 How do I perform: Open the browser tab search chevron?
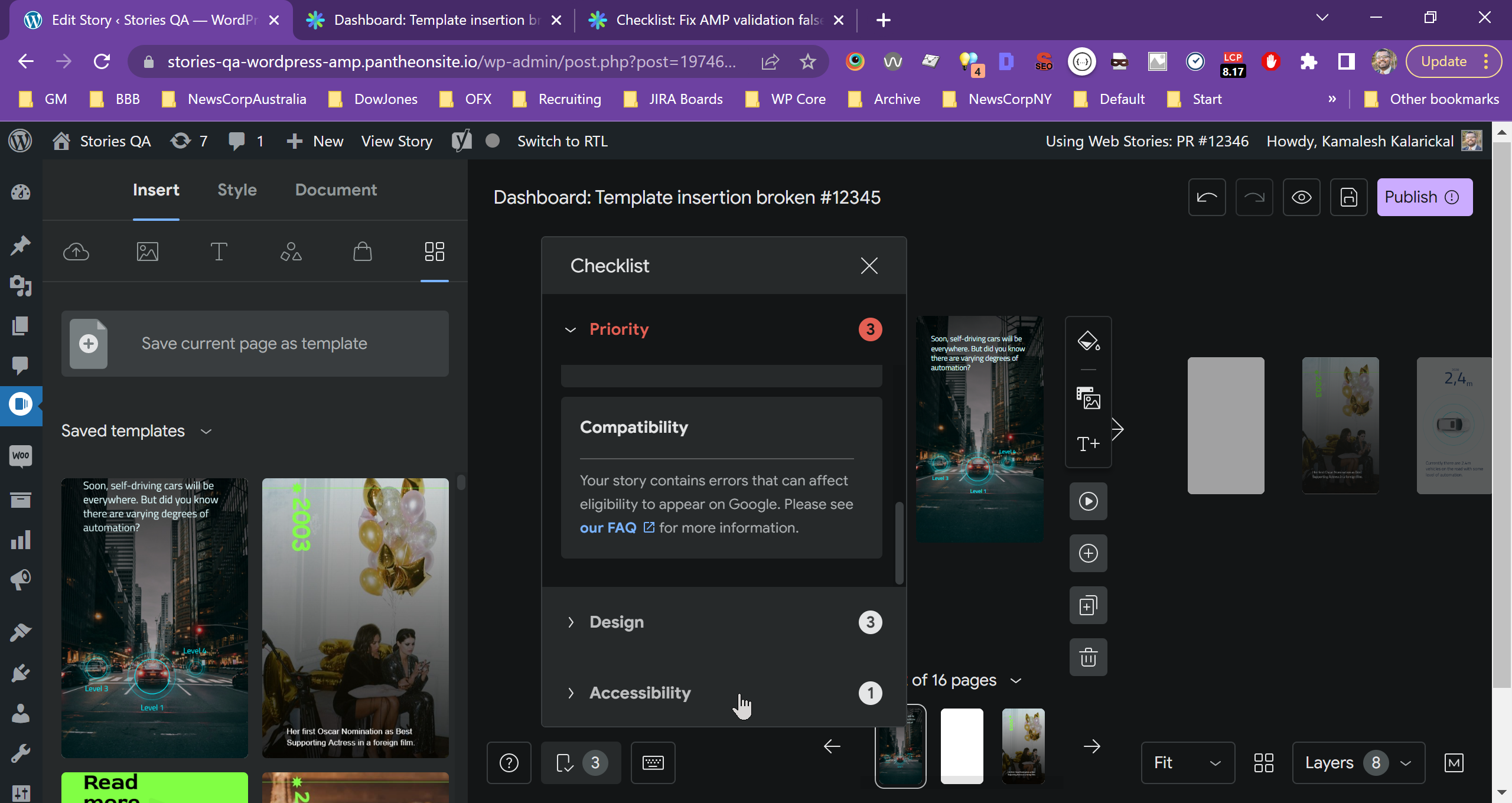click(1322, 18)
